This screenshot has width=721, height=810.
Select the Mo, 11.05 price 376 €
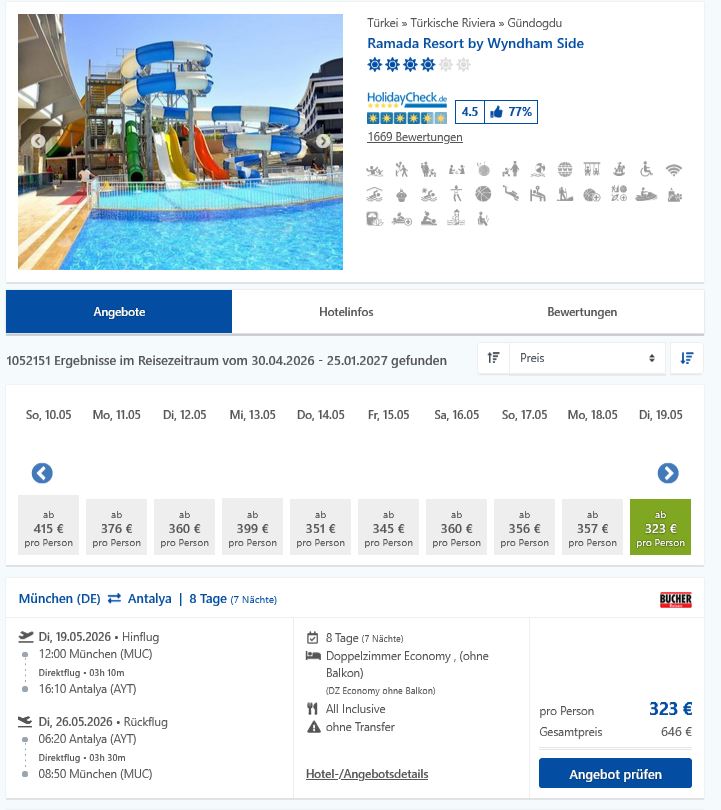116,527
